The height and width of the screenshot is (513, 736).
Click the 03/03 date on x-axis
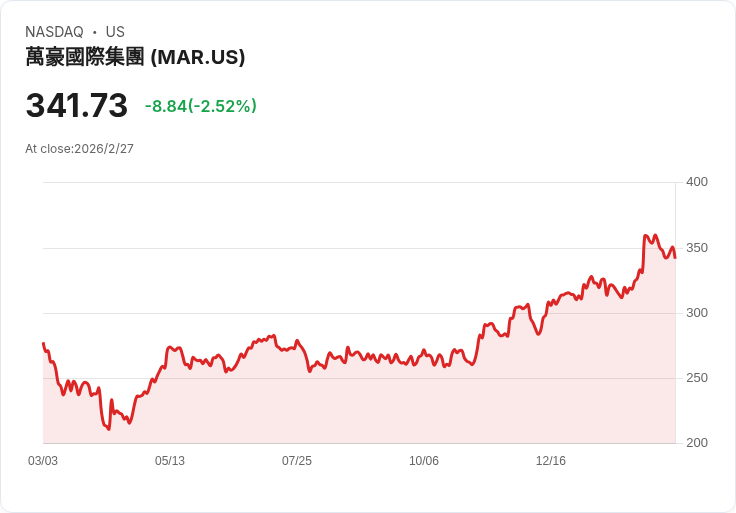(x=43, y=461)
